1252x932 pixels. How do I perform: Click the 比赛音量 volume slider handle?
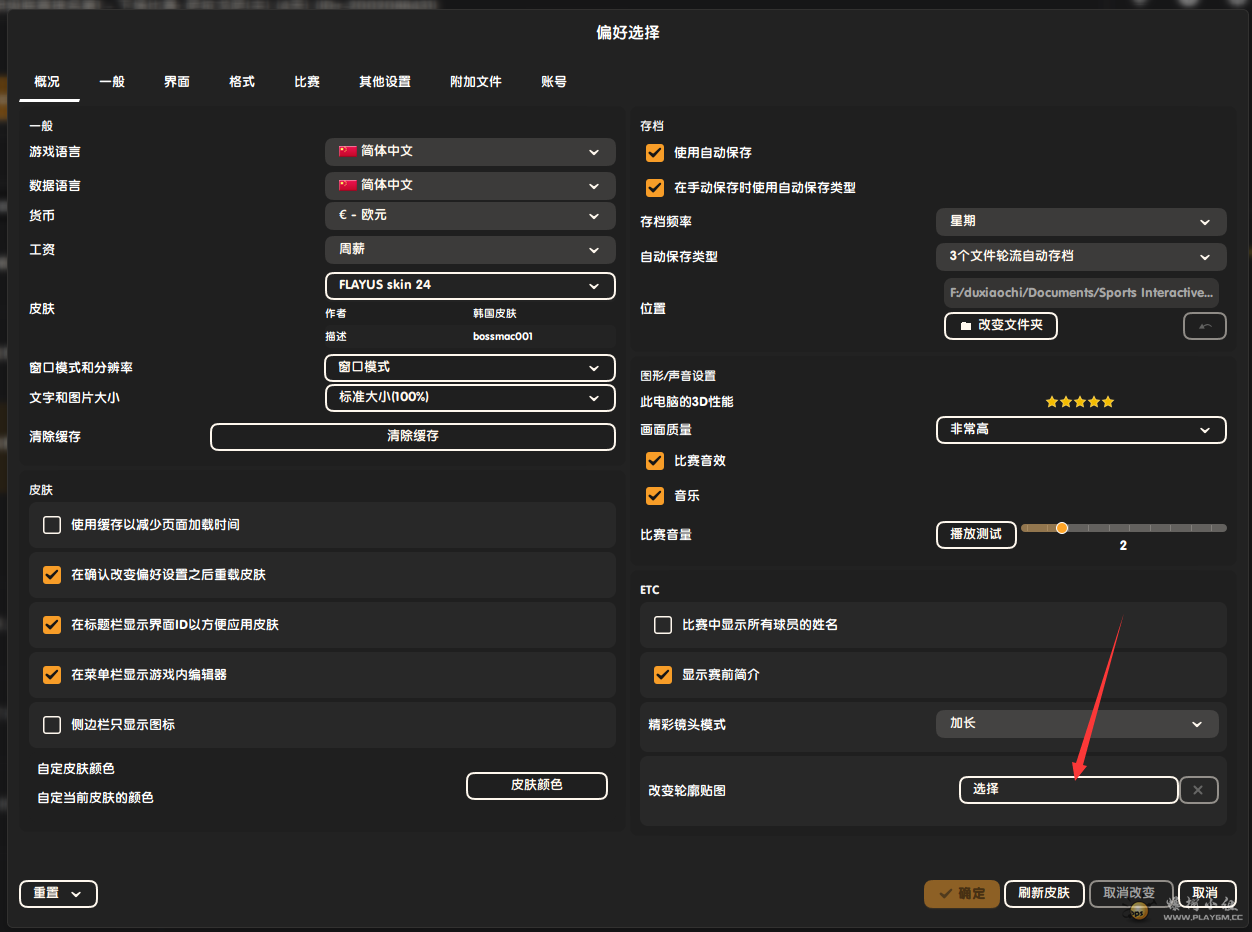pyautogui.click(x=1062, y=528)
